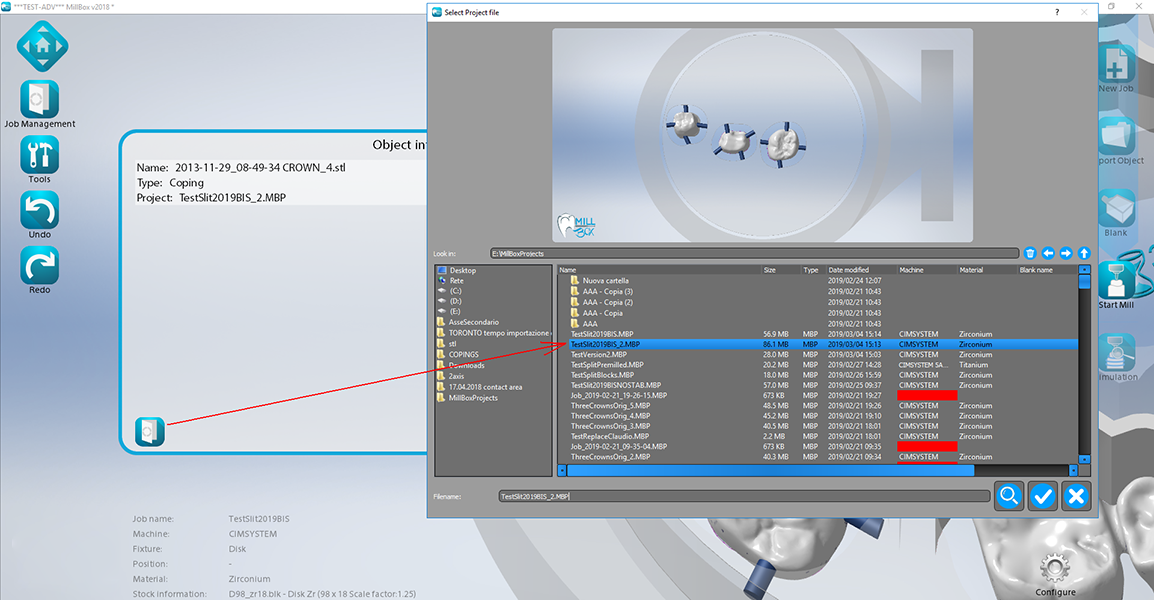Select the TestSlit2019BISNOSTAB.MBP file row
This screenshot has width=1154, height=600.
[x=817, y=385]
